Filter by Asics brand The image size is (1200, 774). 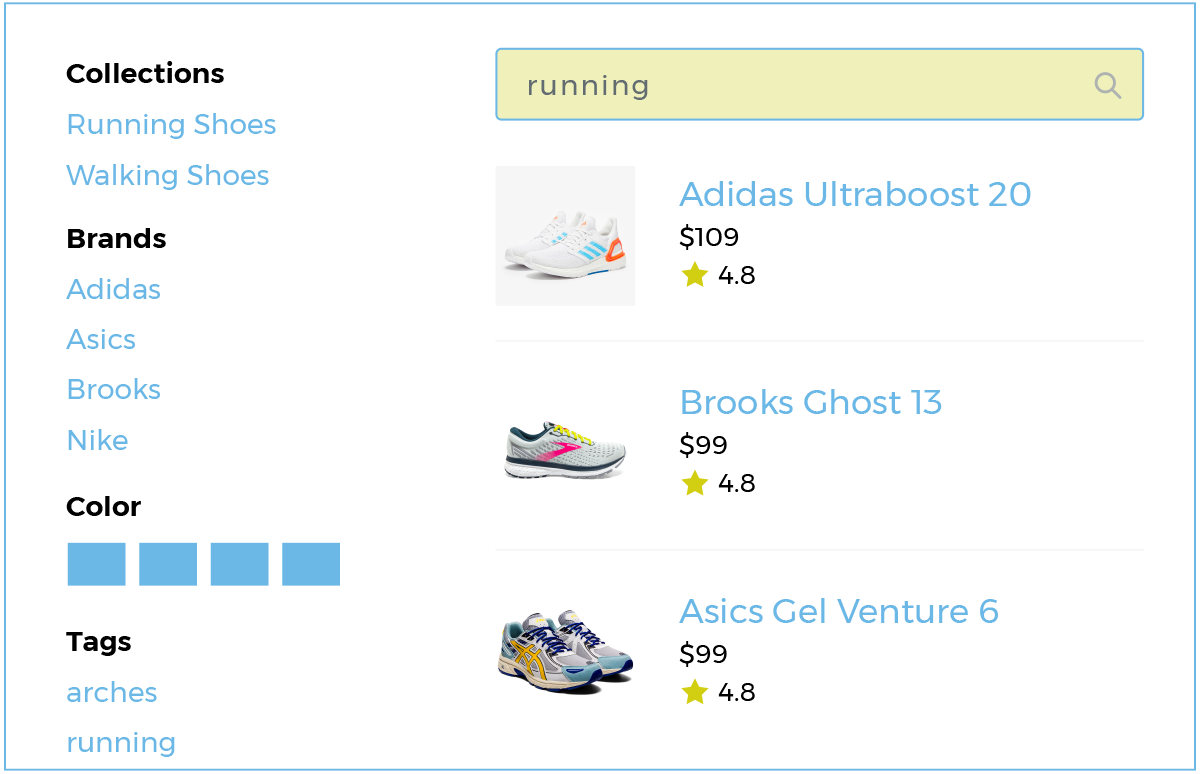click(x=101, y=340)
